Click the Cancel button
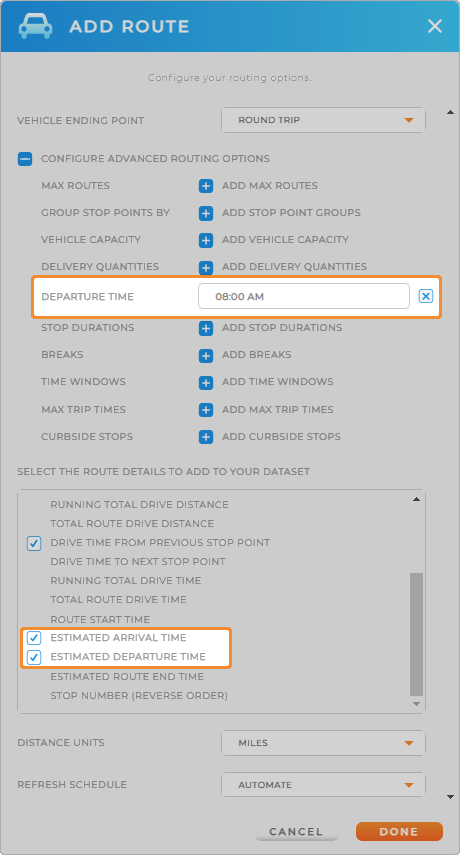The image size is (460, 855). click(x=296, y=832)
